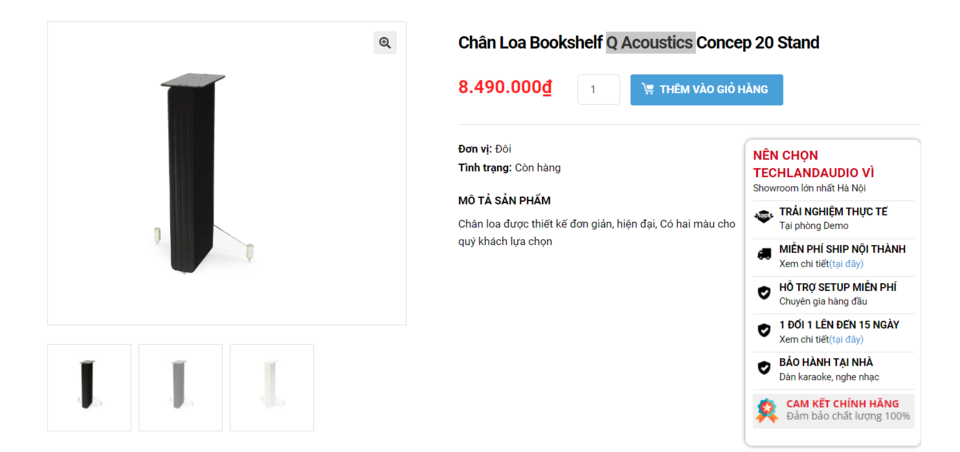Click the shield icon next to 1 đổi 1
This screenshot has height=452, width=960.
[x=763, y=331]
